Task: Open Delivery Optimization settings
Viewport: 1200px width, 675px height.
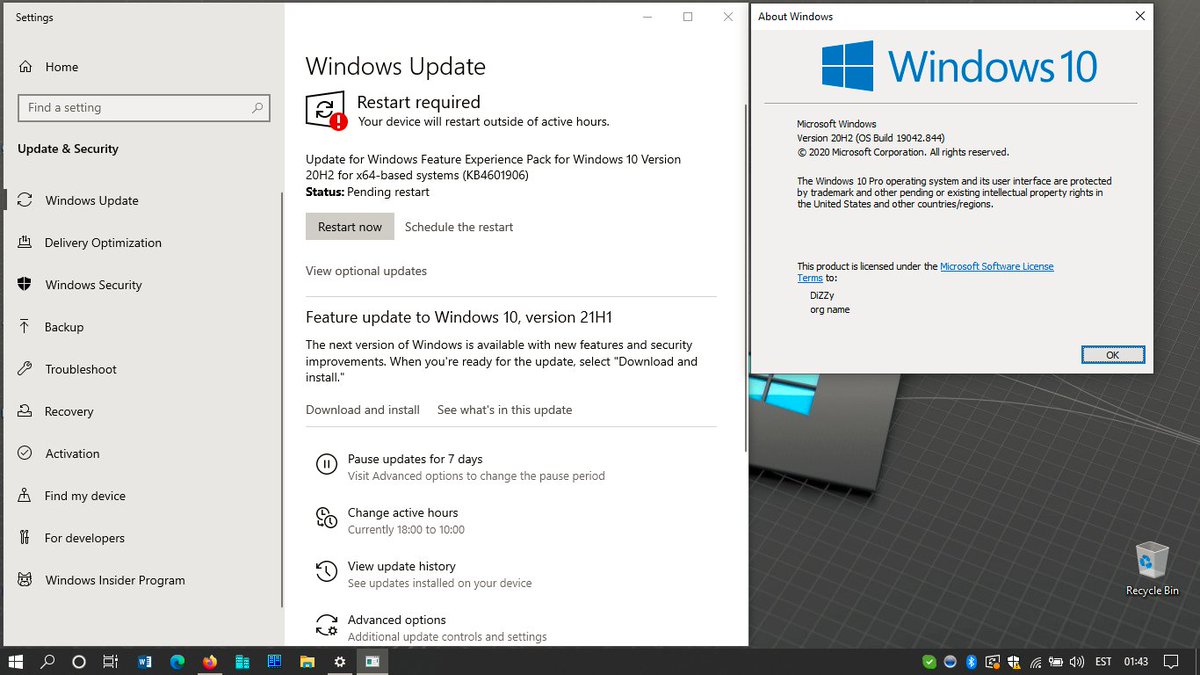Action: coord(103,243)
